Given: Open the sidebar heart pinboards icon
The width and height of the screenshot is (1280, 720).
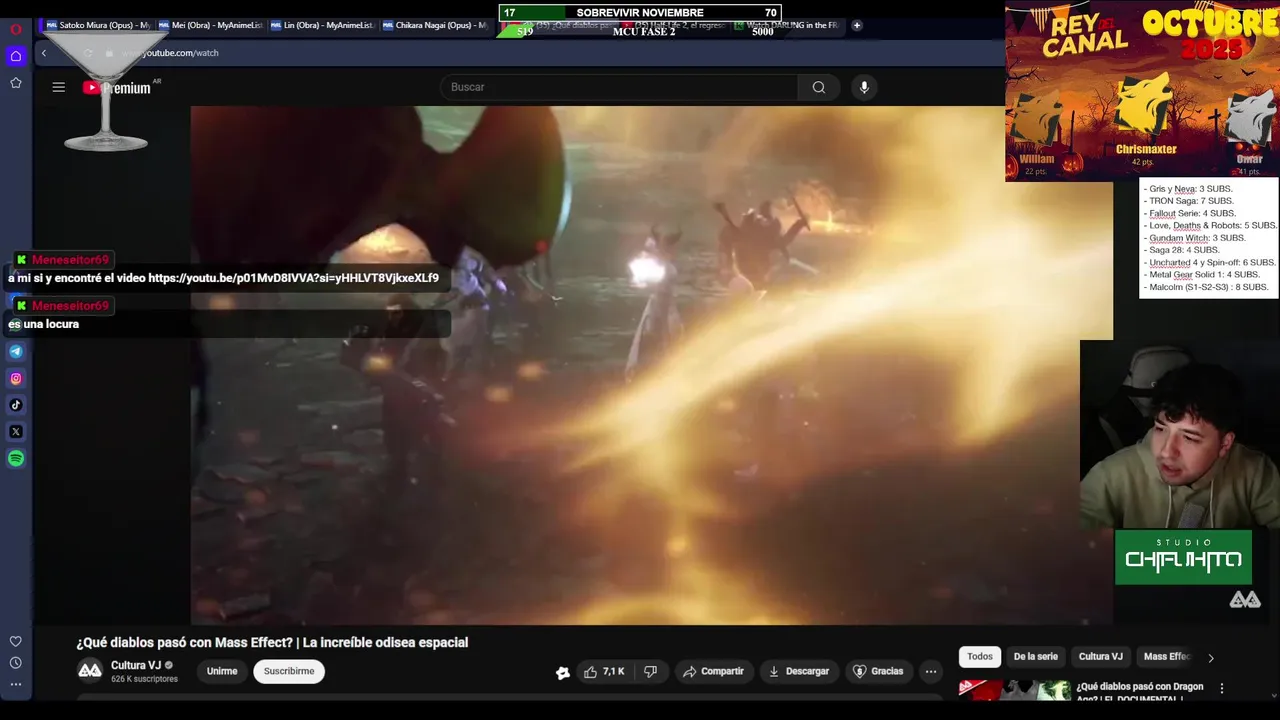Looking at the screenshot, I should click(x=16, y=641).
